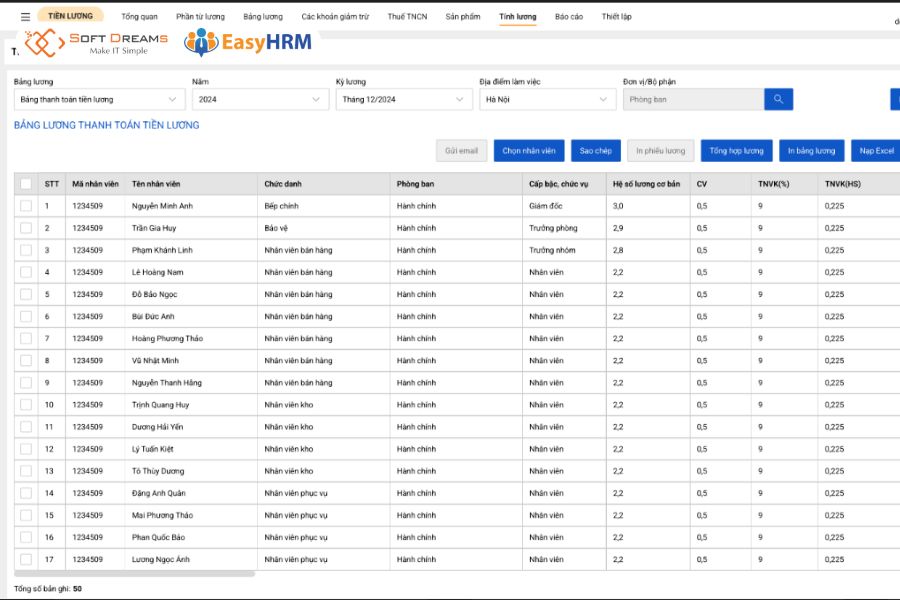Viewport: 900px width, 600px height.
Task: Click the horizontal scrollbar below the table
Action: click(135, 573)
